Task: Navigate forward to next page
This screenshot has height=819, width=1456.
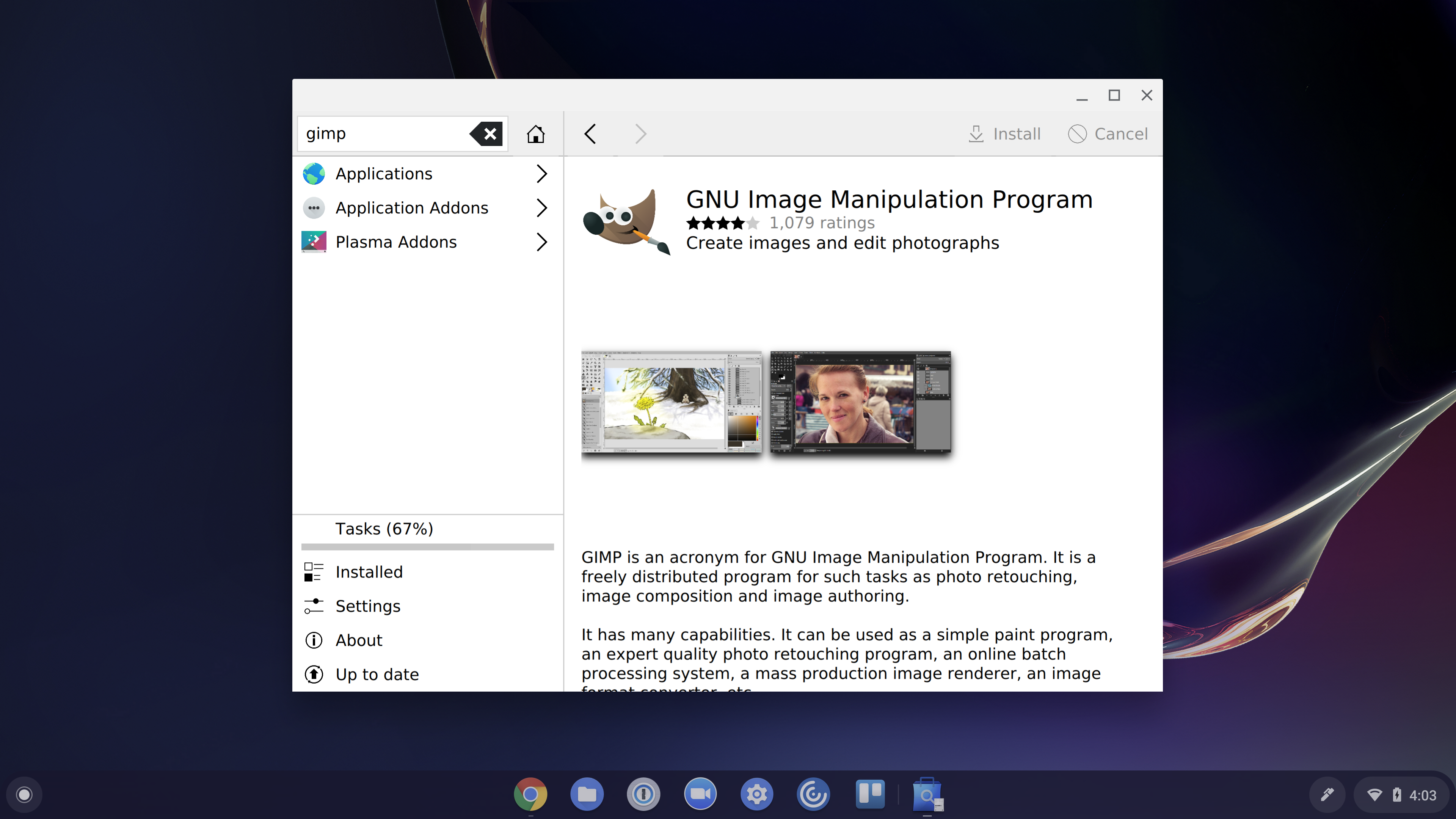Action: [x=640, y=134]
